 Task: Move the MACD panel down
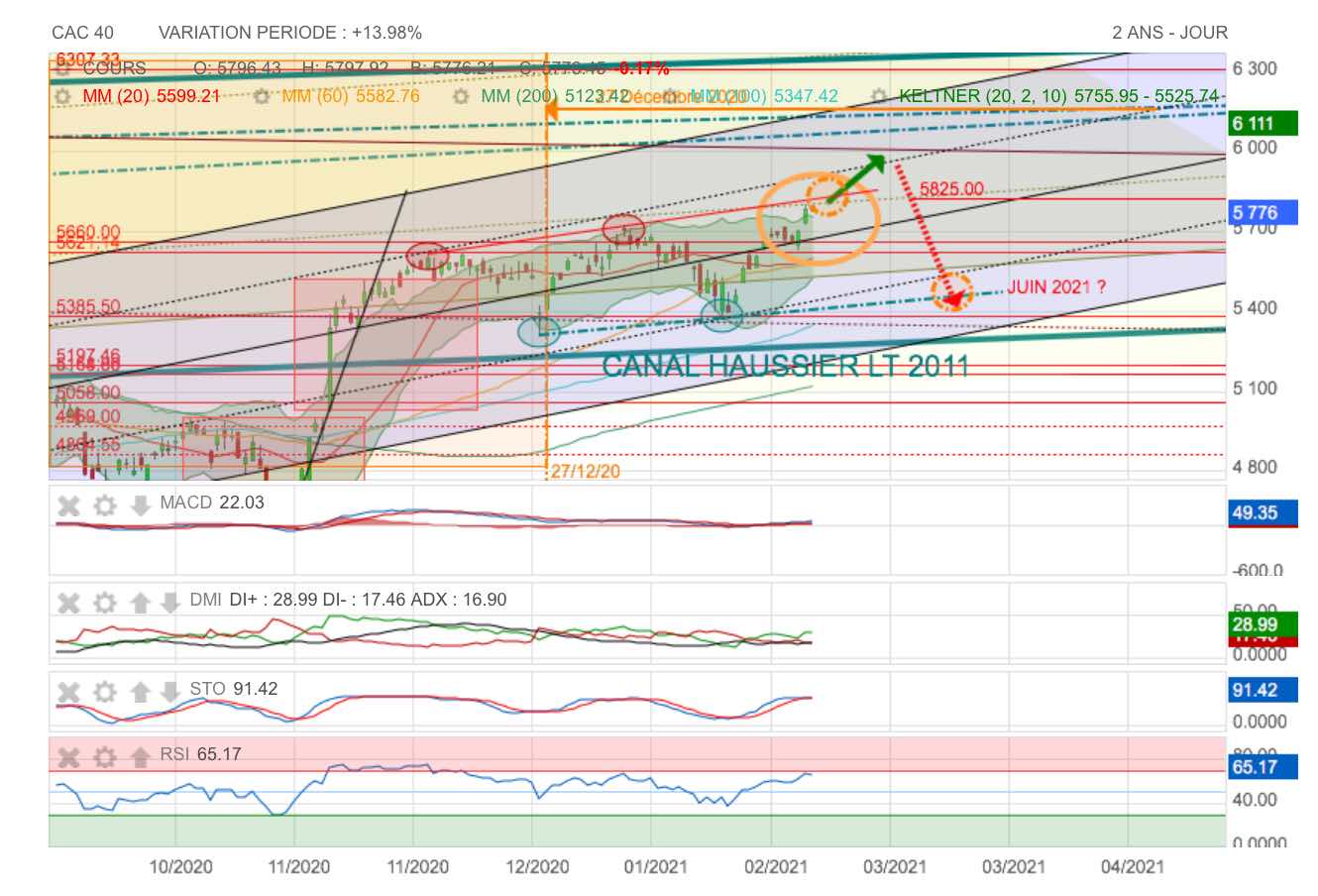pyautogui.click(x=140, y=505)
